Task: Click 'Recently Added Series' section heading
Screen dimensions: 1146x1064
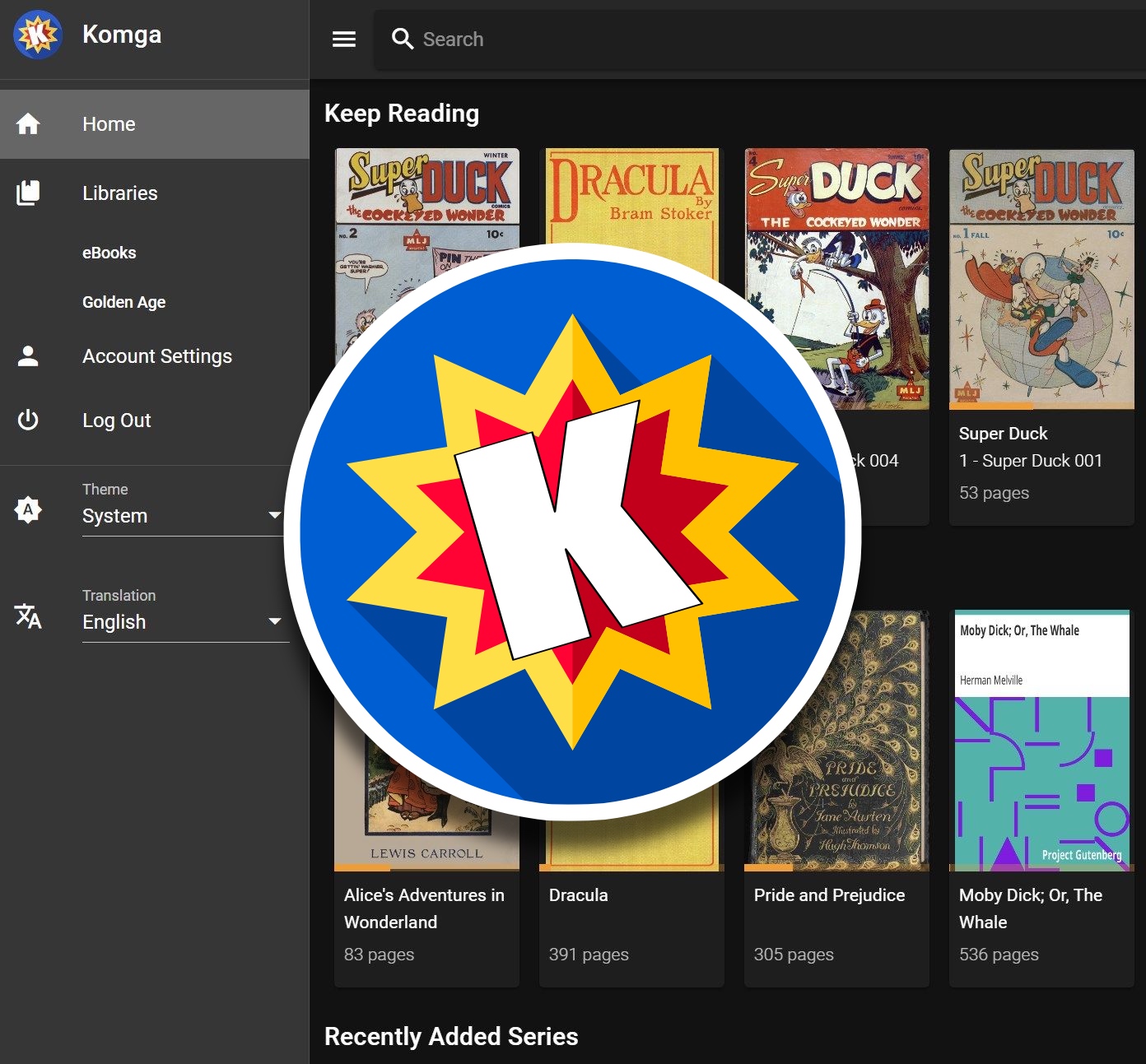Action: [x=451, y=1037]
